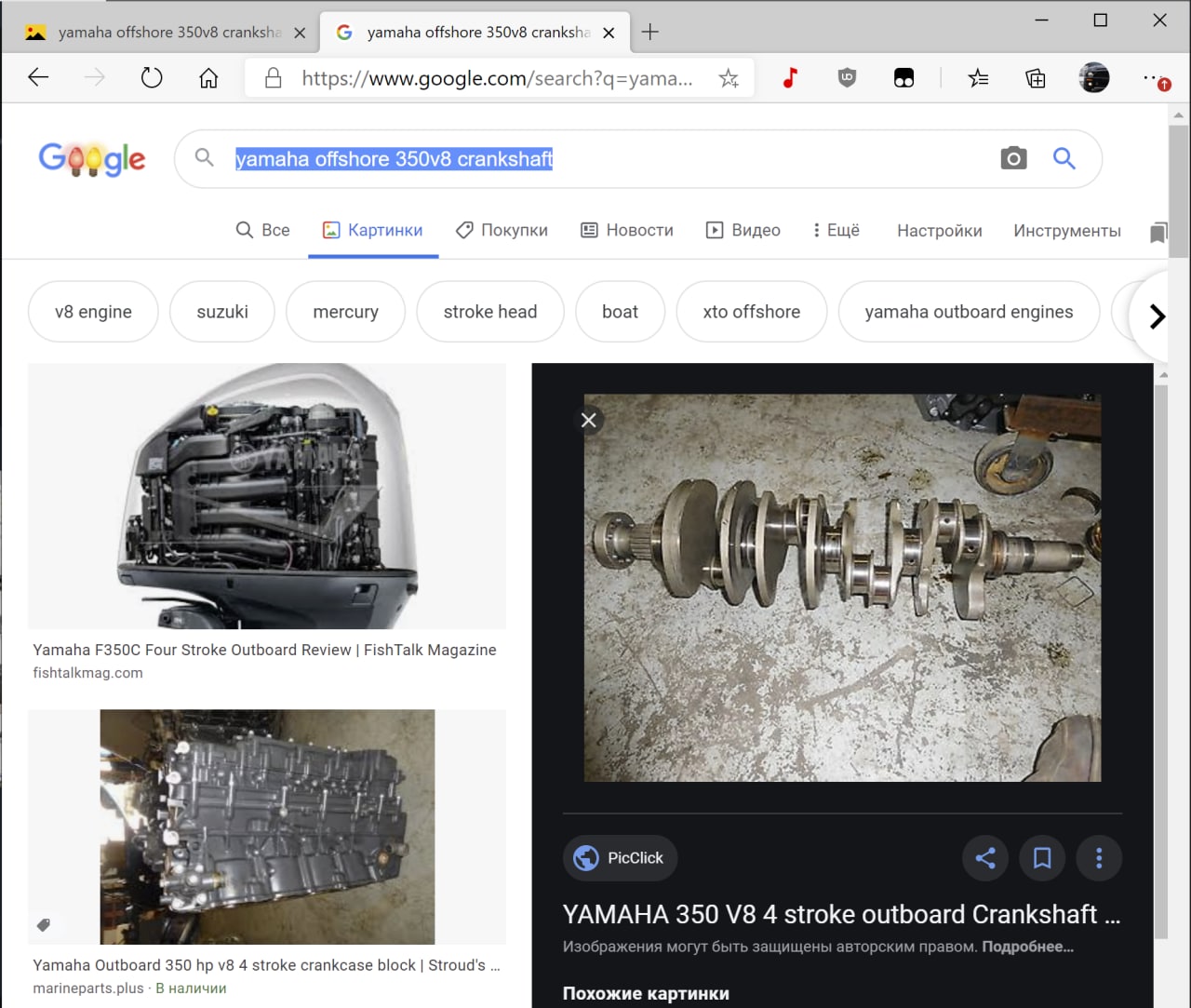Select the Картинки tab

click(372, 230)
